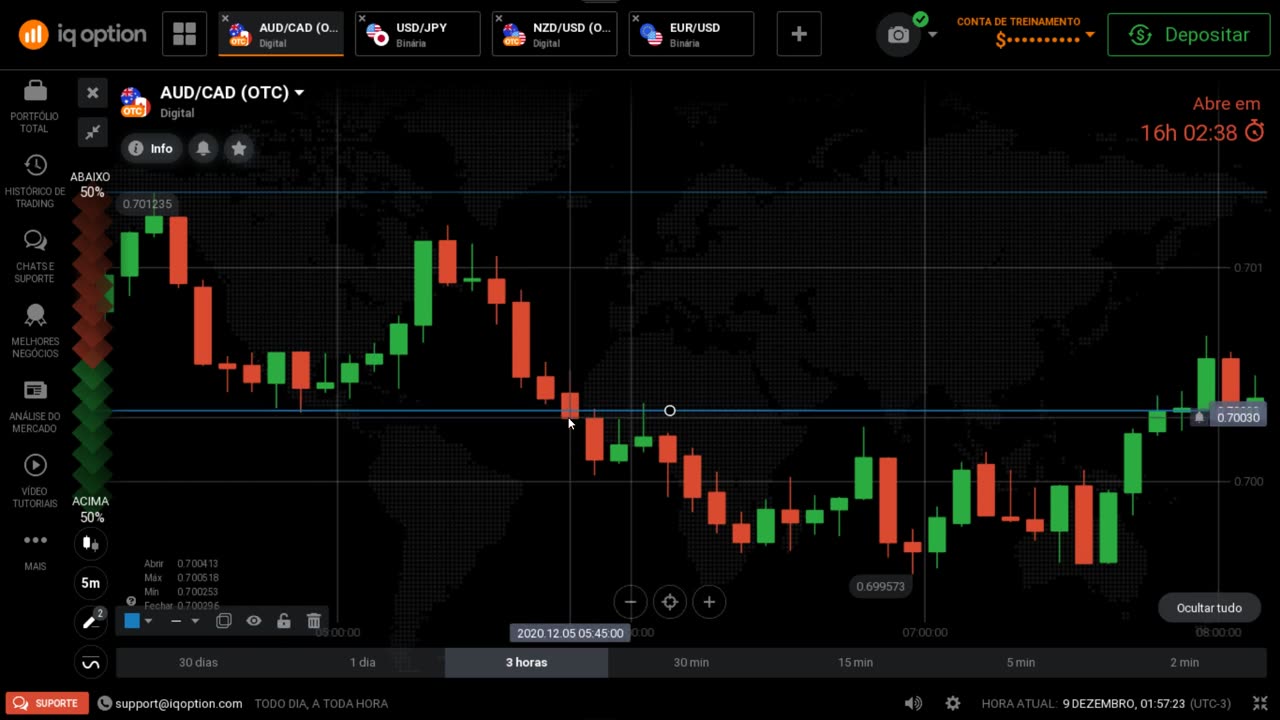1280x720 pixels.
Task: Select the 3 horas range
Action: pos(526,662)
